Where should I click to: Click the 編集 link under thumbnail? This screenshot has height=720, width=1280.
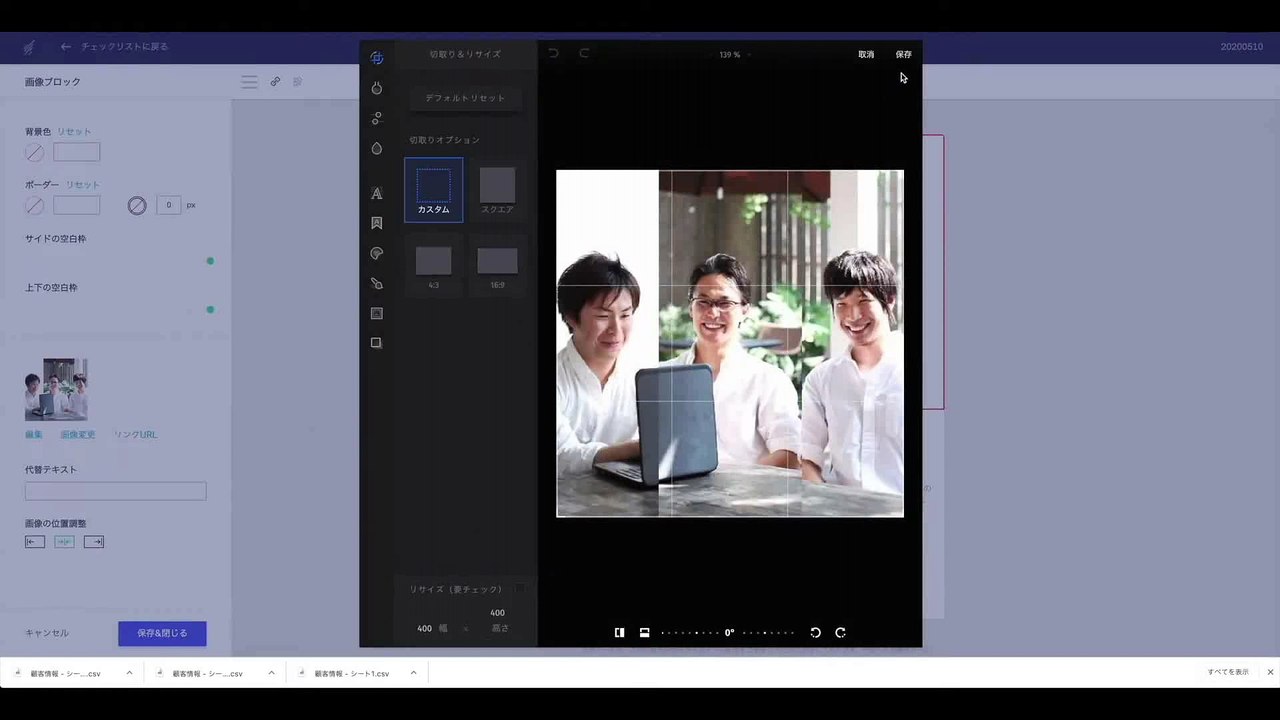[x=34, y=435]
